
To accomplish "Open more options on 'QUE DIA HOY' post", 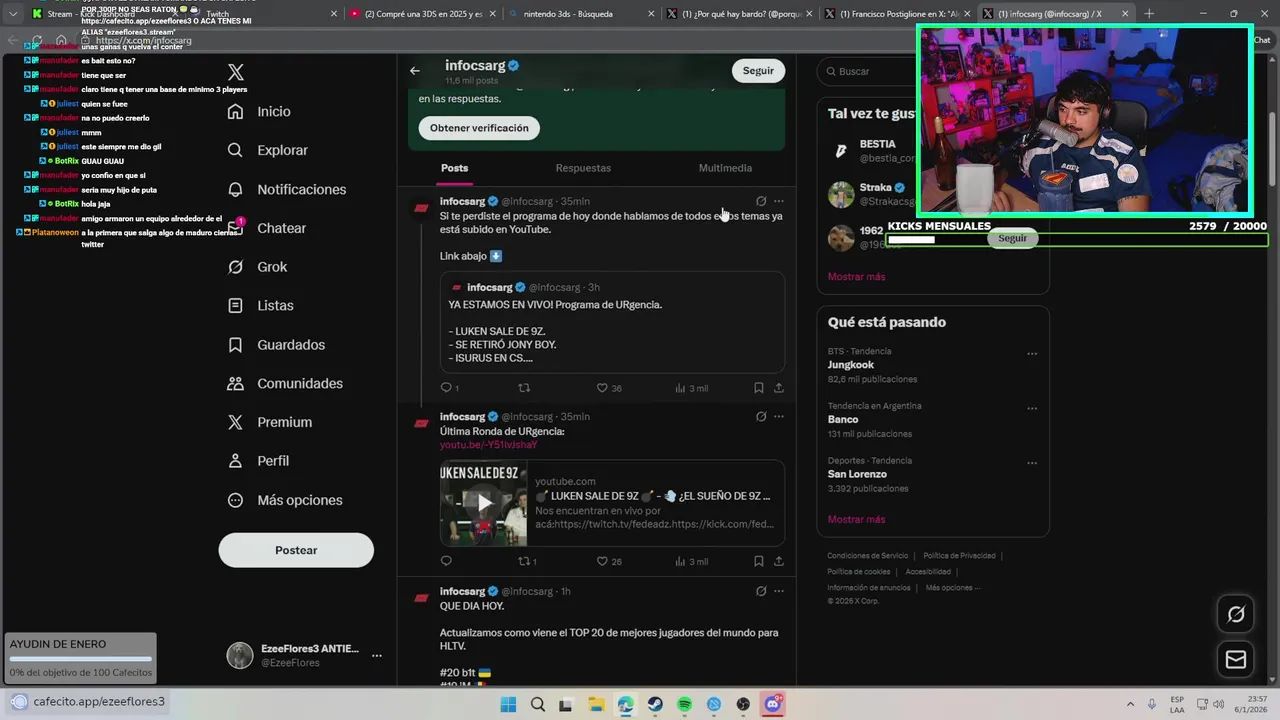I will [779, 591].
